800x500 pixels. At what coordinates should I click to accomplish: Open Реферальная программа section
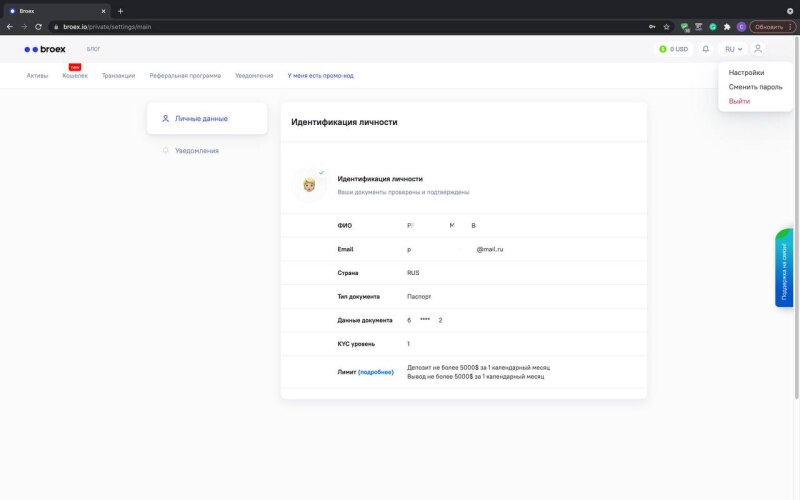point(185,76)
